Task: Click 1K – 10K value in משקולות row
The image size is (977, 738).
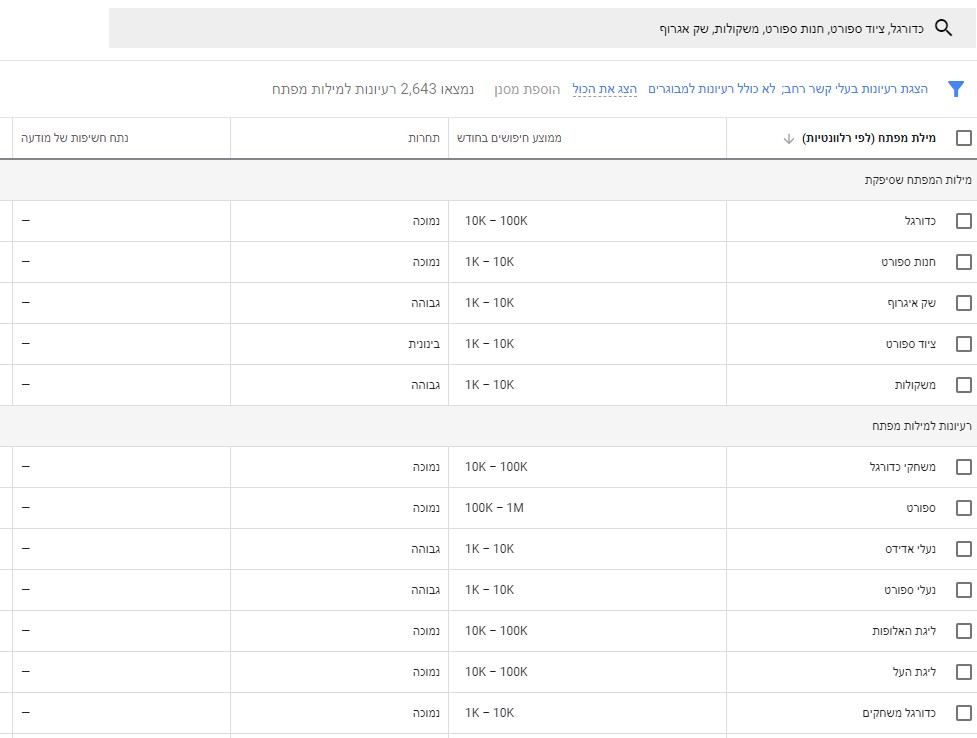Action: coord(489,385)
